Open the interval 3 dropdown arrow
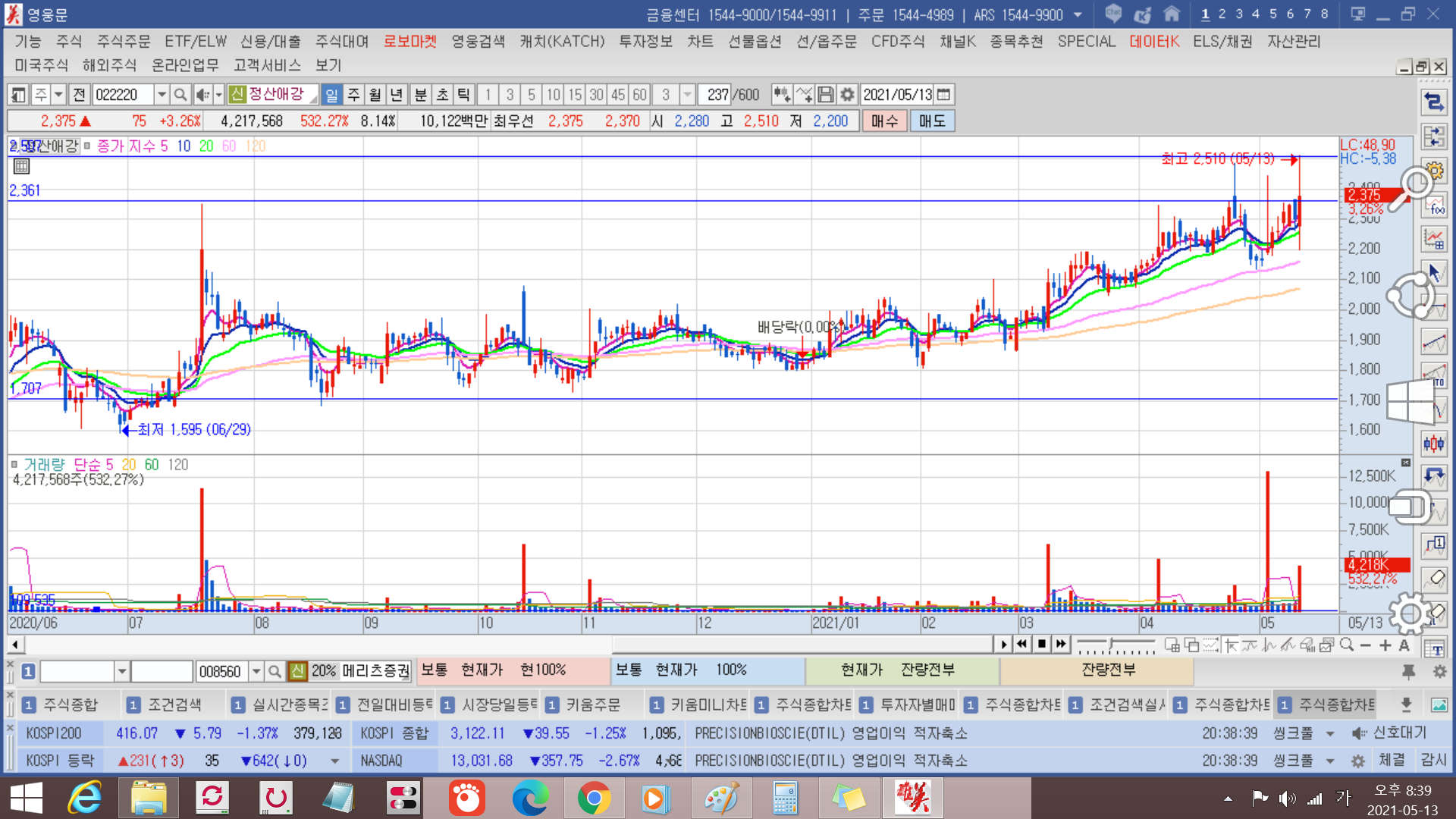Screen dimensions: 1456x819 pos(687,95)
